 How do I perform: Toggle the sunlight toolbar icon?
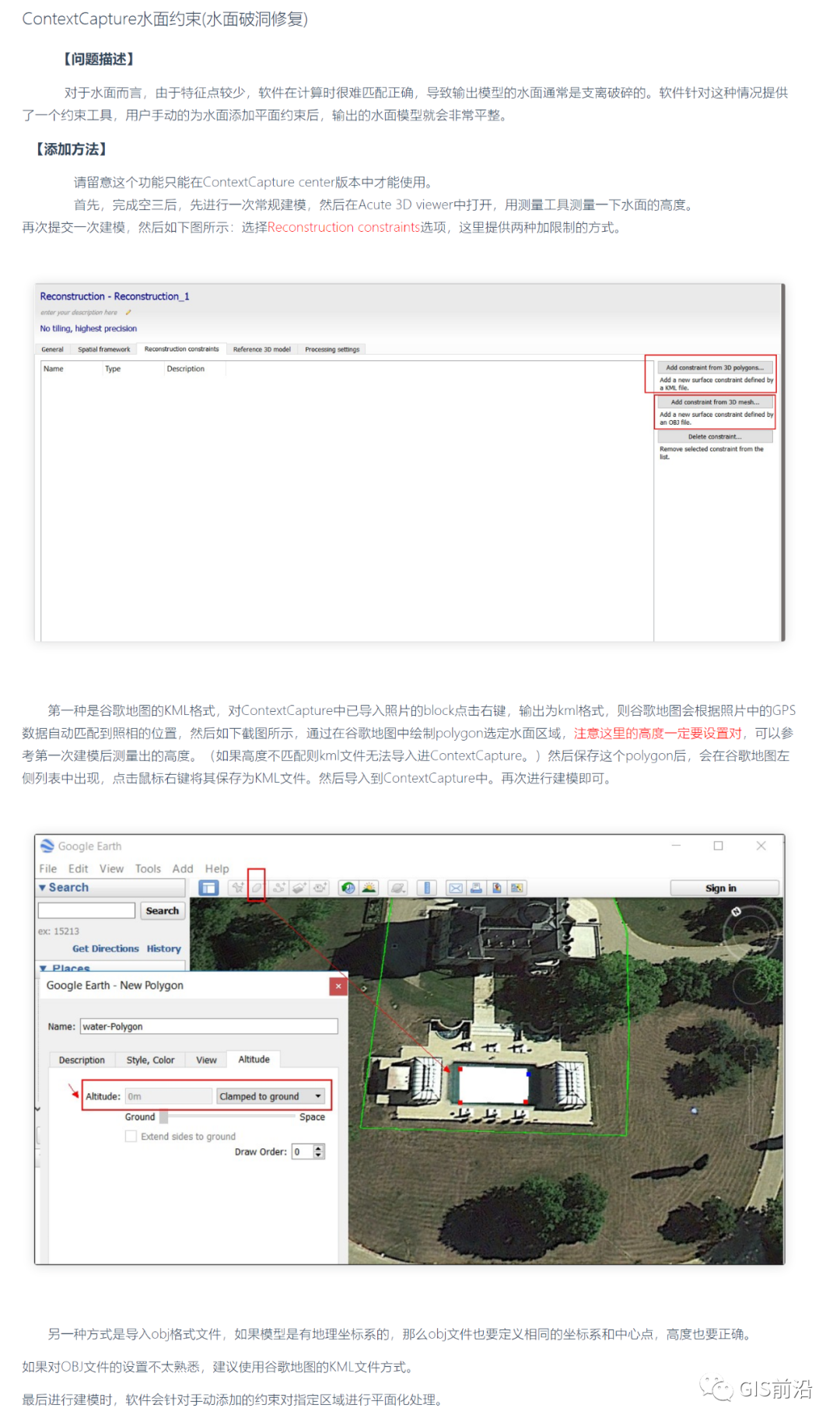pos(369,888)
